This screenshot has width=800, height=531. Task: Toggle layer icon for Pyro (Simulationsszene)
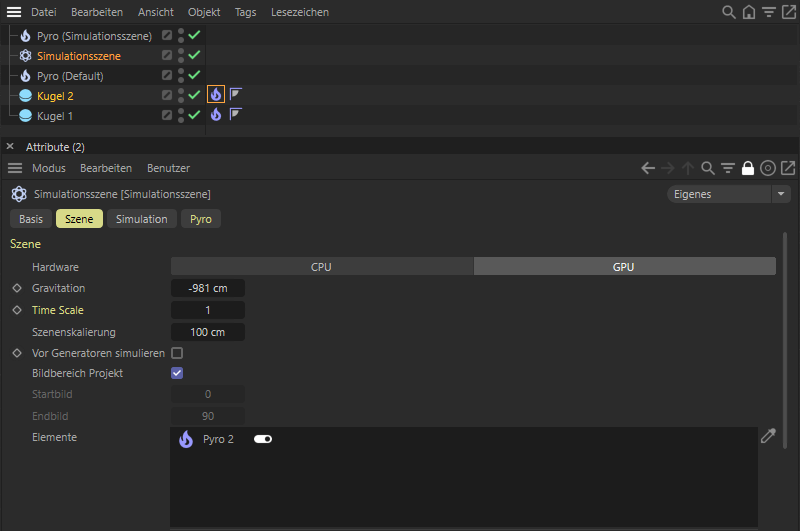(167, 35)
